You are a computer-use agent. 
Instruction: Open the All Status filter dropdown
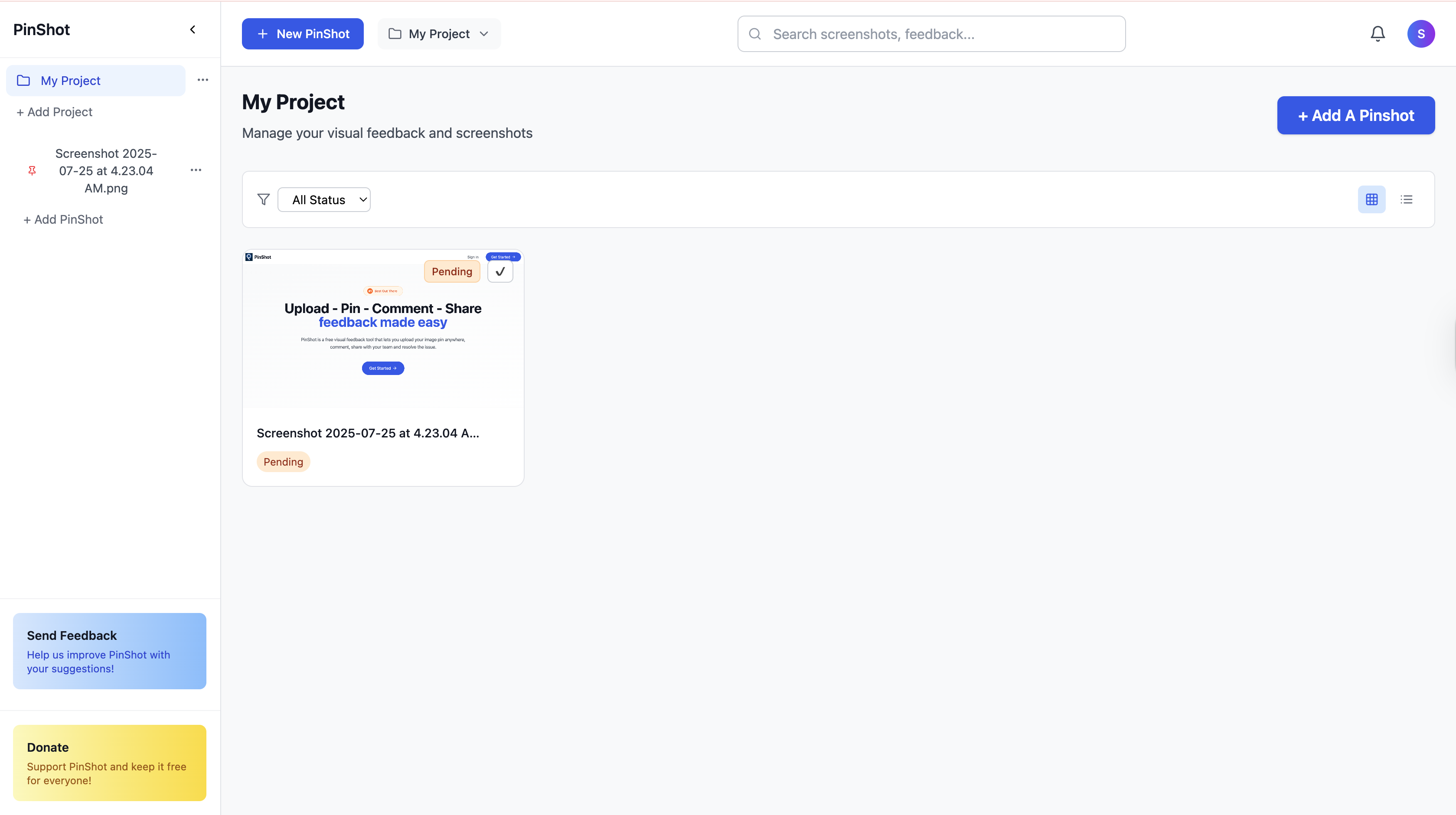(324, 199)
